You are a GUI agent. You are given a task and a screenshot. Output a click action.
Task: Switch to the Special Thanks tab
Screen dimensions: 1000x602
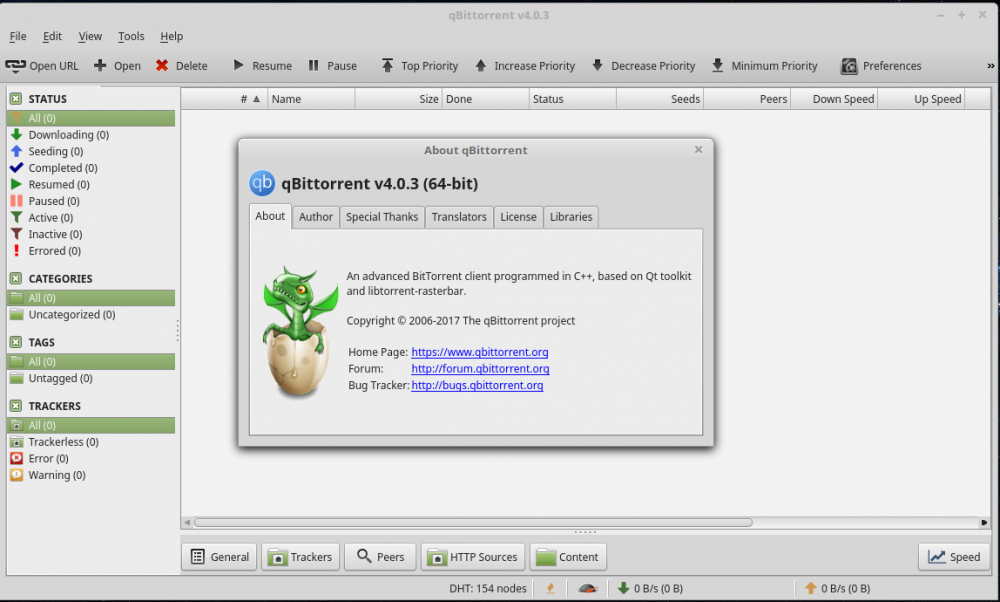(x=382, y=217)
